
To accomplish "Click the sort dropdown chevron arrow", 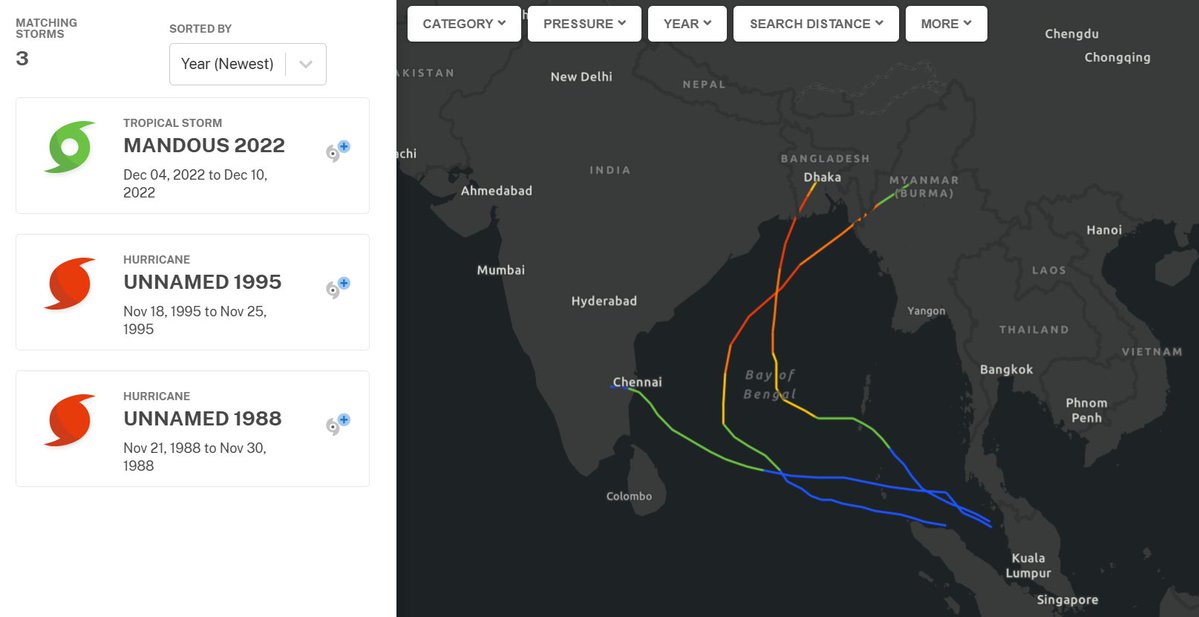I will 306,64.
